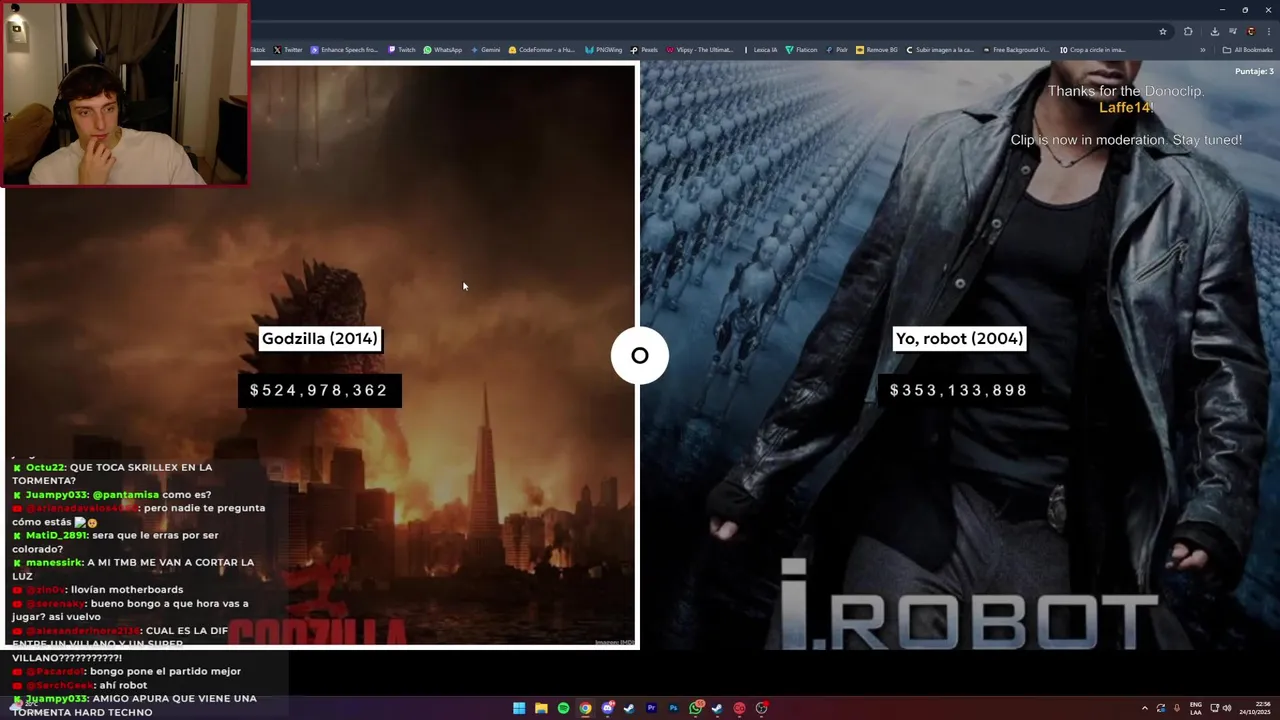Open the Windows Start button

click(x=519, y=709)
